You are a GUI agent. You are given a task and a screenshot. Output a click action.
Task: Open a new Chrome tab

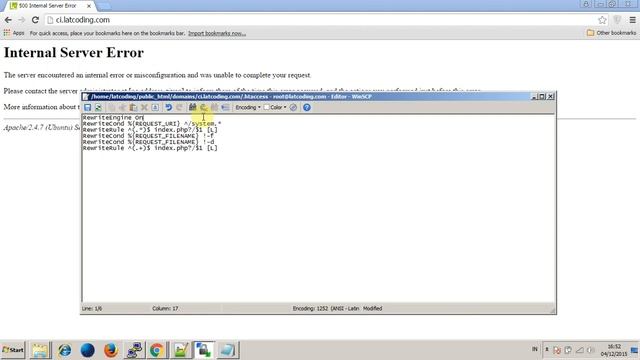click(x=104, y=6)
